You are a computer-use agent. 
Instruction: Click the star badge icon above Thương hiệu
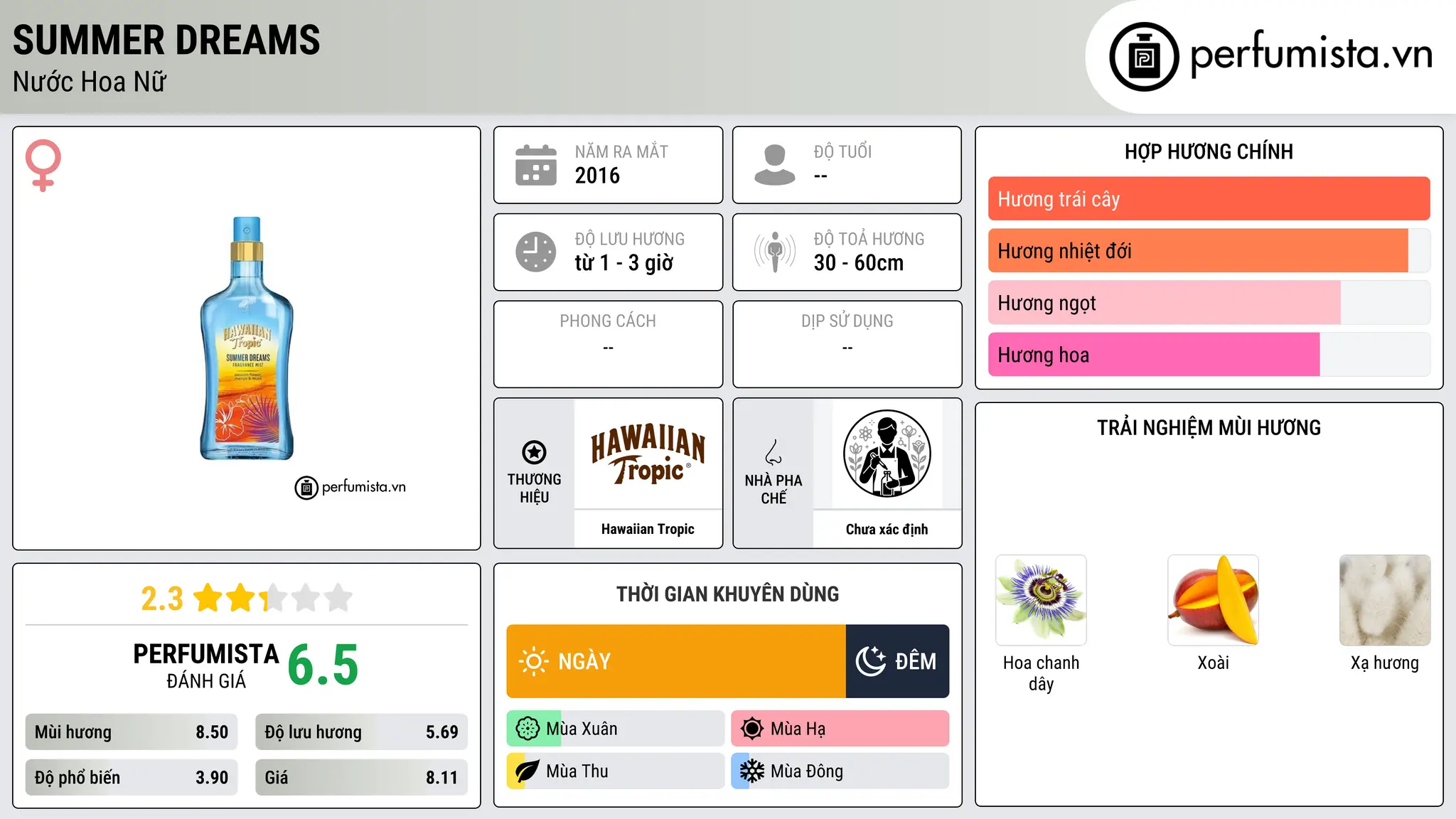pyautogui.click(x=534, y=452)
